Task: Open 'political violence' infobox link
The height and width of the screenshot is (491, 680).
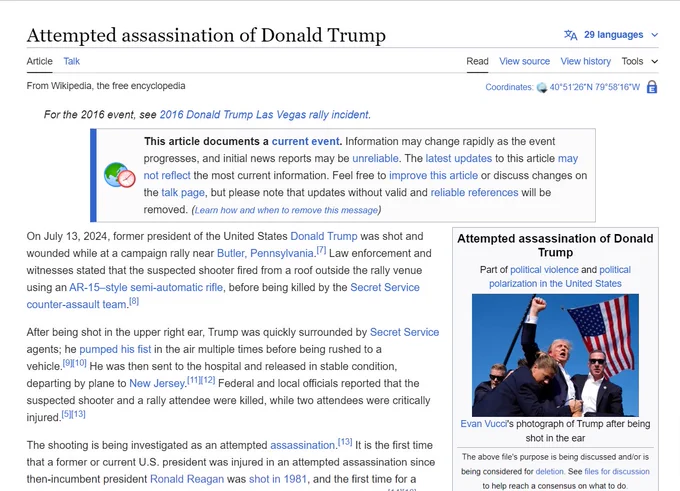Action: [544, 270]
